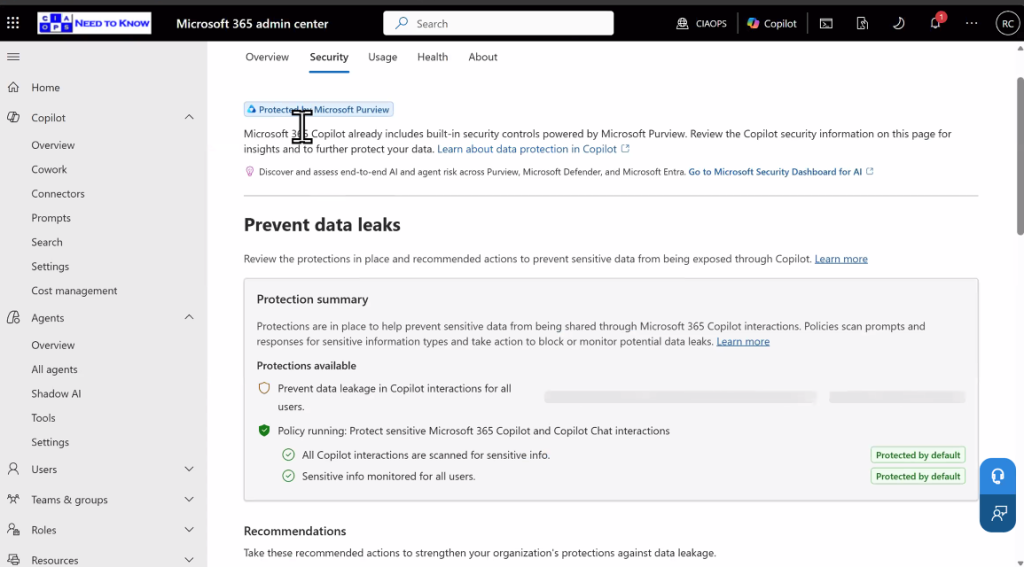Open Tools under Agents
This screenshot has height=567, width=1024.
tap(43, 418)
